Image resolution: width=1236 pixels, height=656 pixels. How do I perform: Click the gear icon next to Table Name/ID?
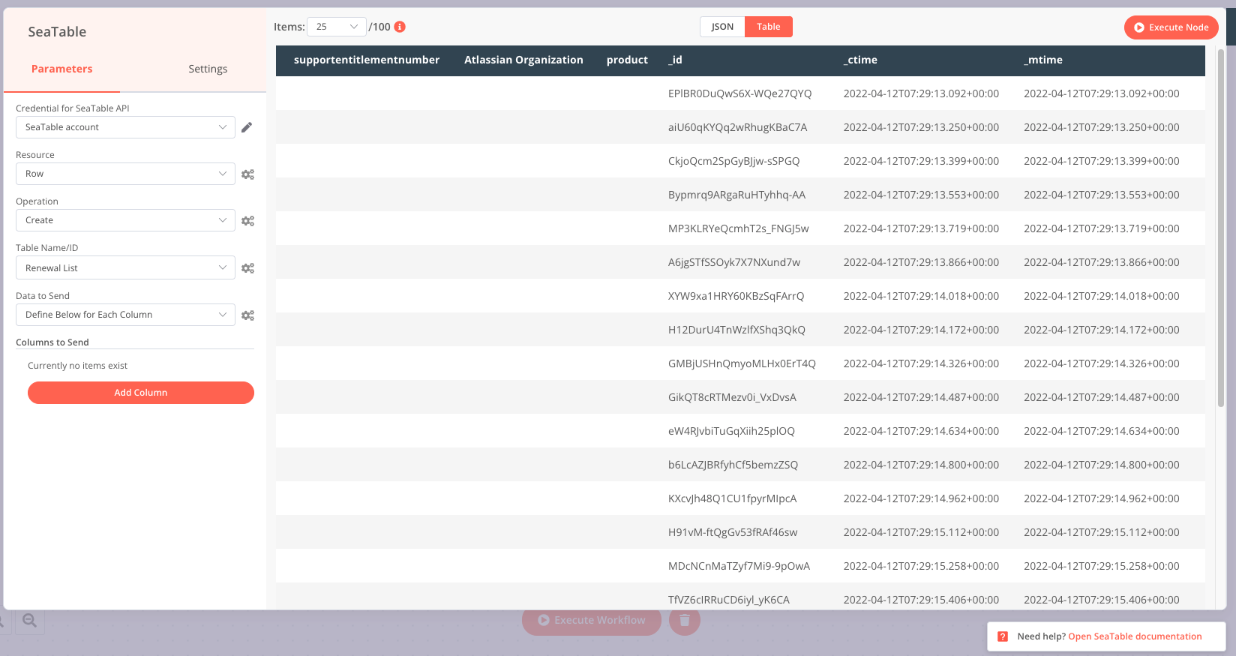pos(247,267)
